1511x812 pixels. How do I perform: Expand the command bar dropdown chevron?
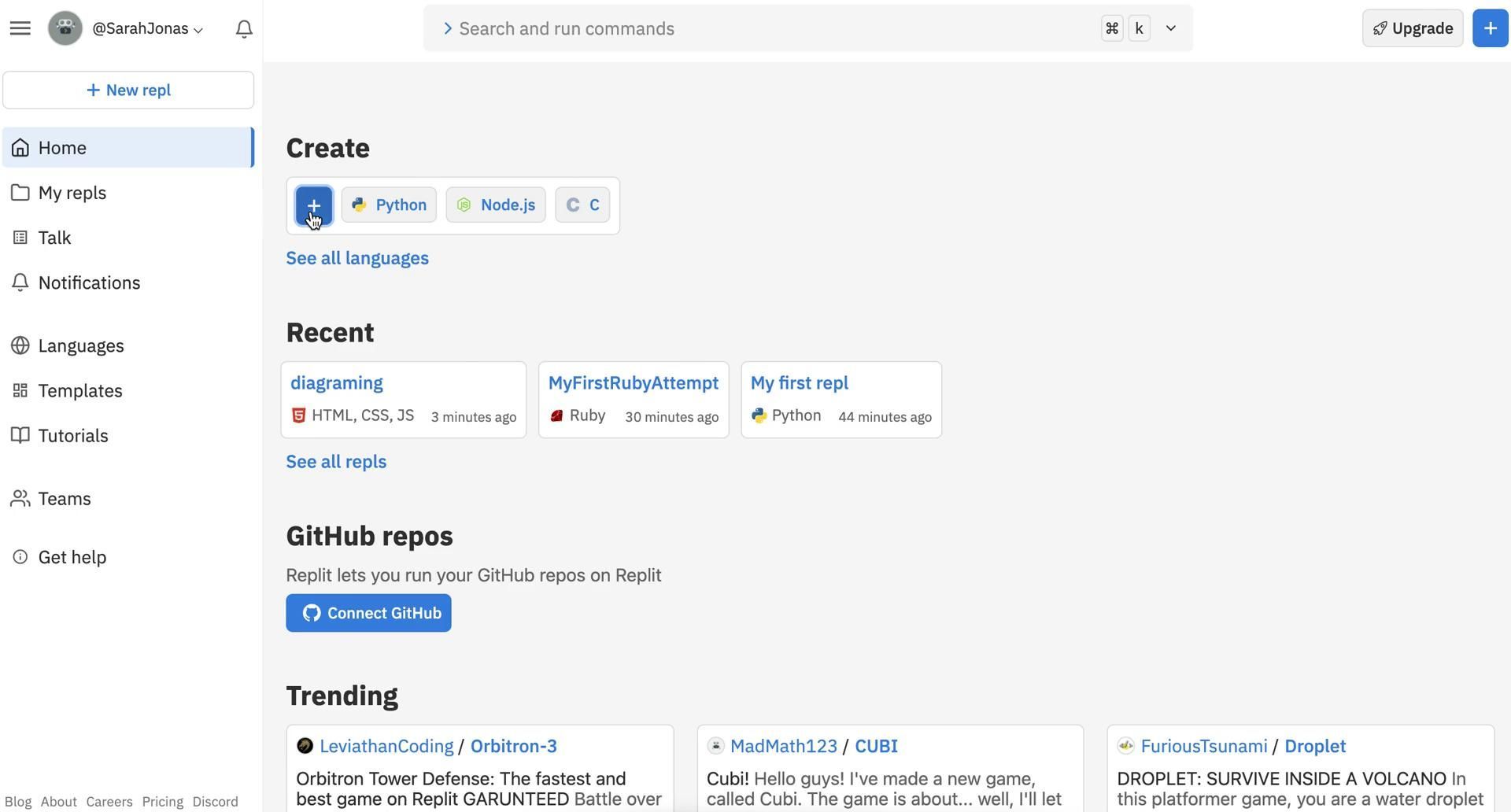pyautogui.click(x=1170, y=28)
